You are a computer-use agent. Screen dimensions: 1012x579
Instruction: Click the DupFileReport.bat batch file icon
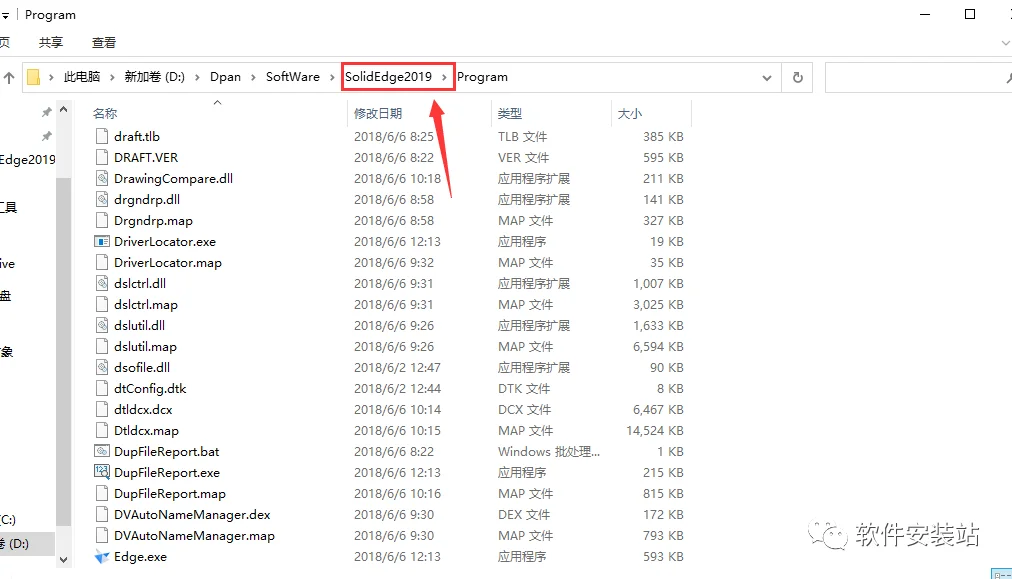click(101, 451)
